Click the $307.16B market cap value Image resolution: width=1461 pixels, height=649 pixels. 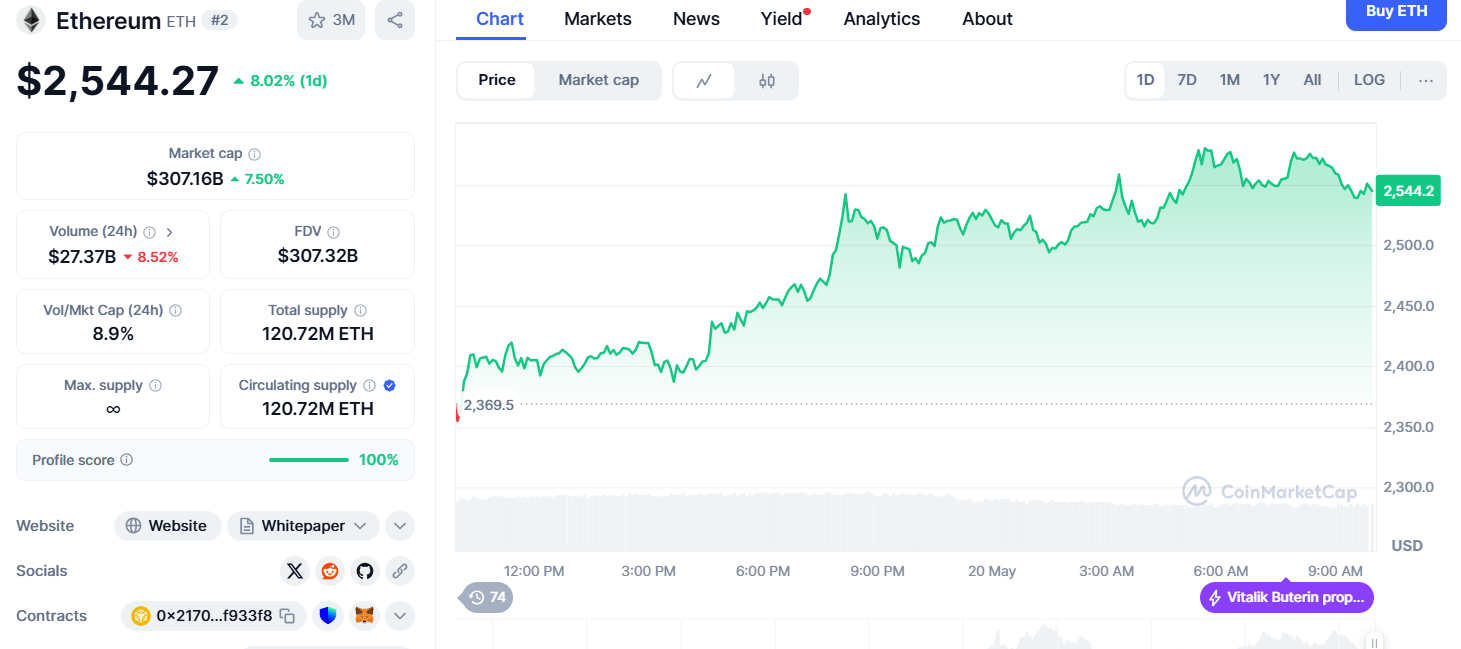[x=185, y=179]
